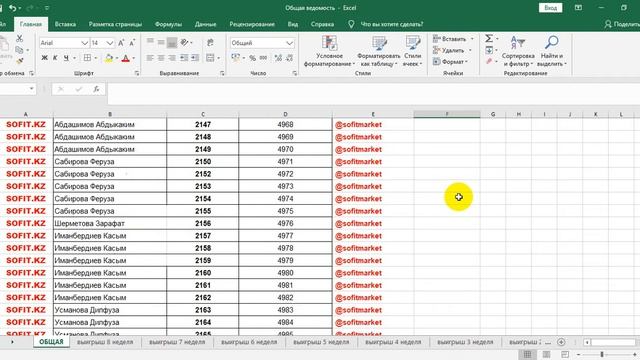Screen dimensions: 640x360
Task: Open the Общий number format dropdown
Action: 289,43
